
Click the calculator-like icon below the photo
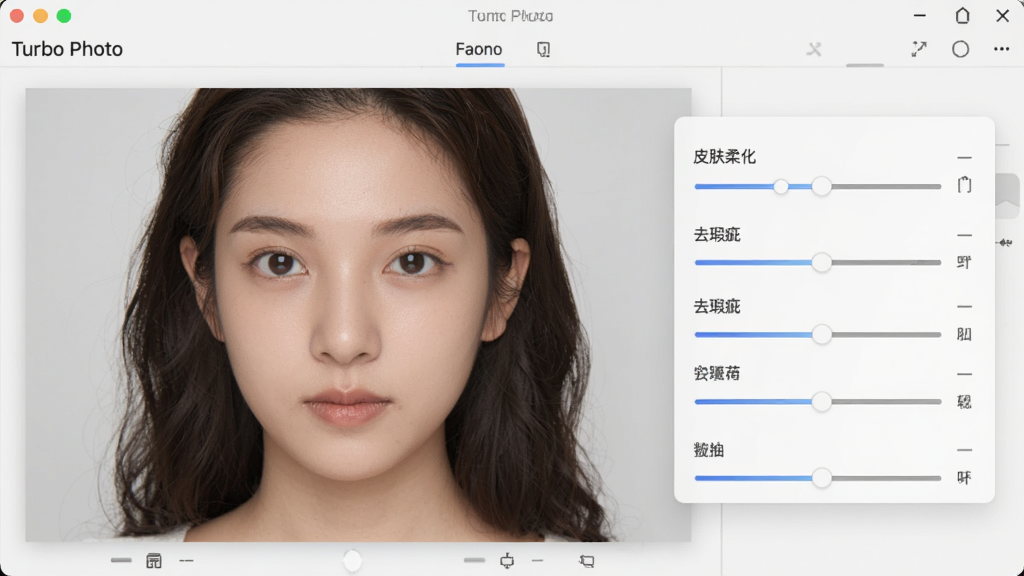(154, 560)
